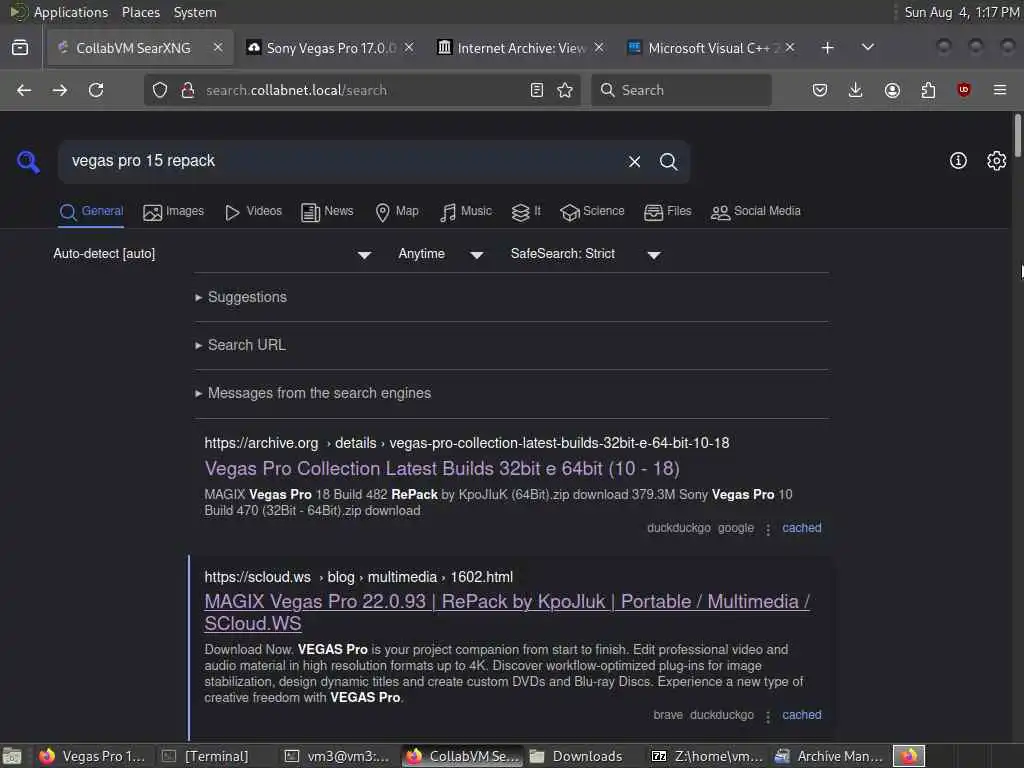Open more options dots on archive.org result
Screen dimensions: 1024x768
click(x=768, y=529)
